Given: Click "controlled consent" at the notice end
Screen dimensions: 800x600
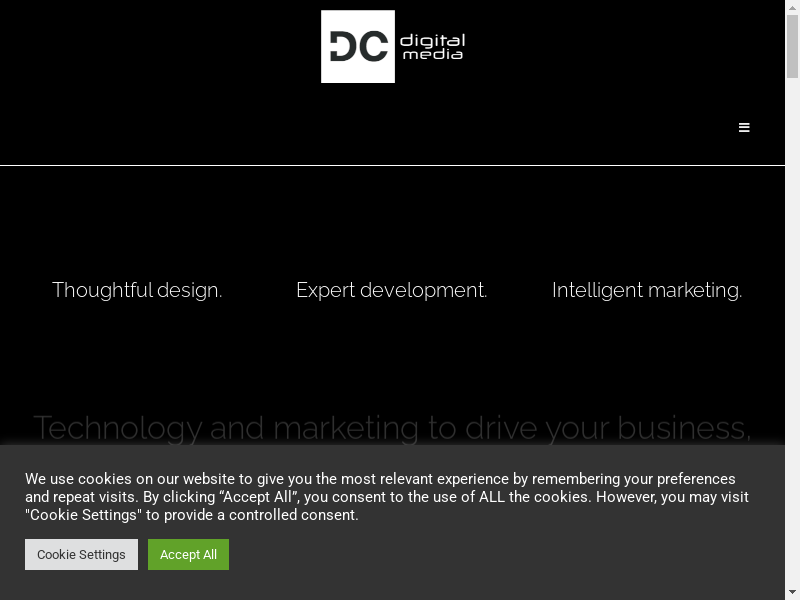Looking at the screenshot, I should (x=292, y=515).
